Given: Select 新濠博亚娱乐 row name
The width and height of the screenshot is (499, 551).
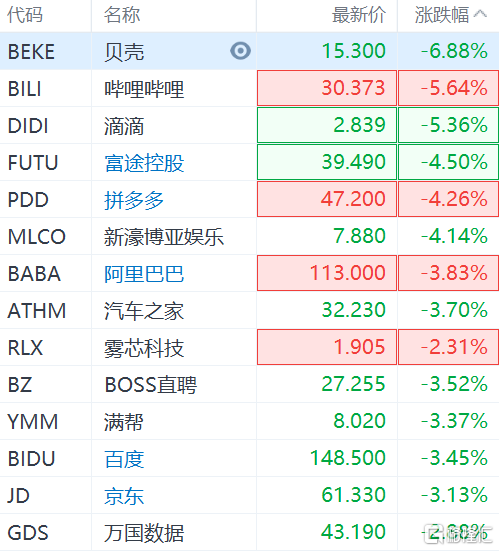Looking at the screenshot, I should 164,237.
